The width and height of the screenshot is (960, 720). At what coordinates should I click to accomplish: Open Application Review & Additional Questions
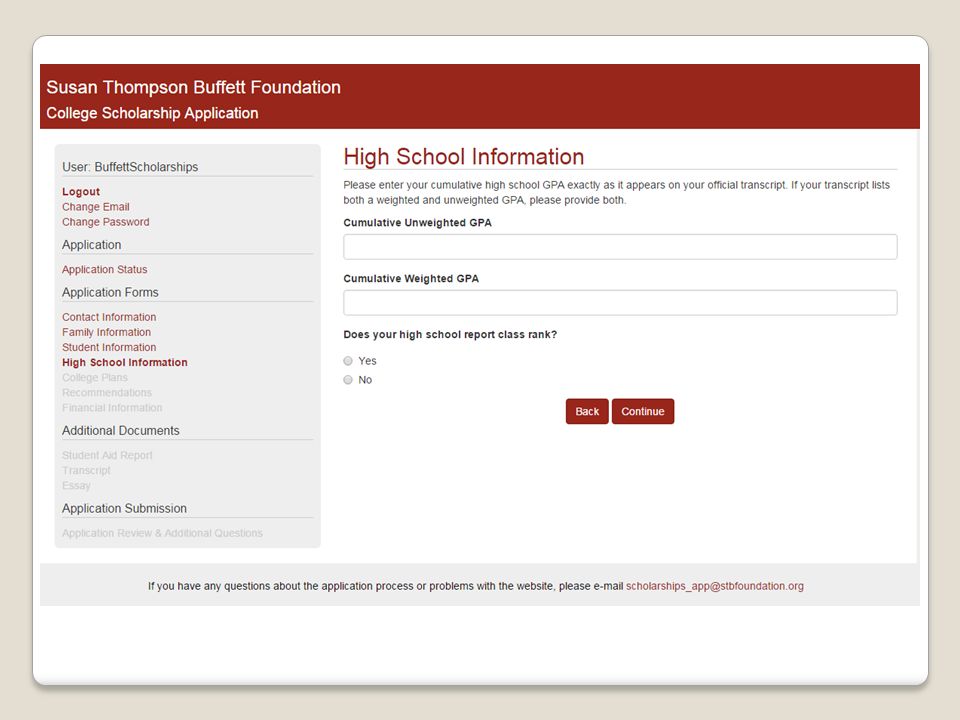[x=162, y=533]
